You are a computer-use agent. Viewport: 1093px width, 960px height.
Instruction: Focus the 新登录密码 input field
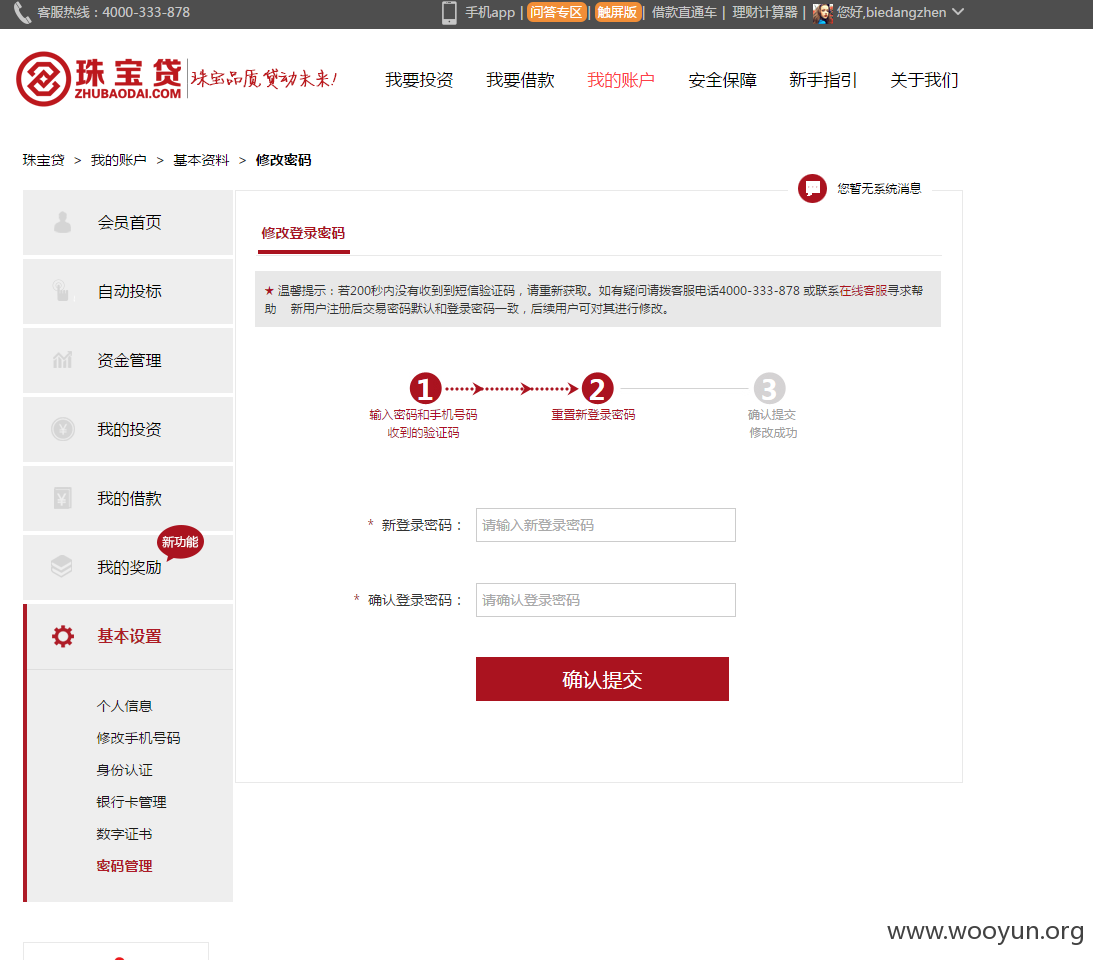(x=606, y=525)
